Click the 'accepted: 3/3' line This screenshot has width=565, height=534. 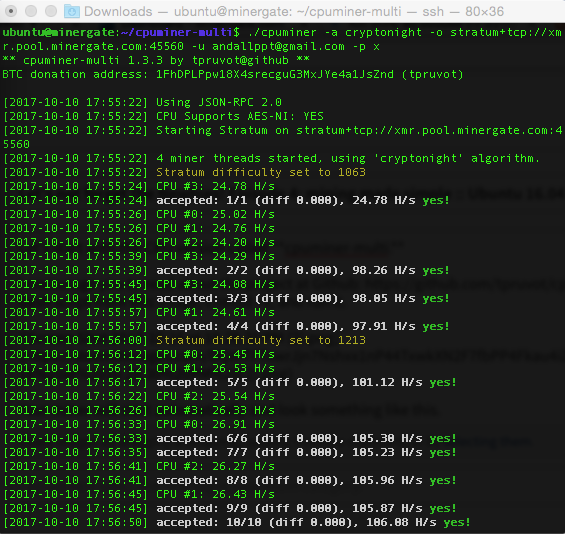click(x=226, y=299)
